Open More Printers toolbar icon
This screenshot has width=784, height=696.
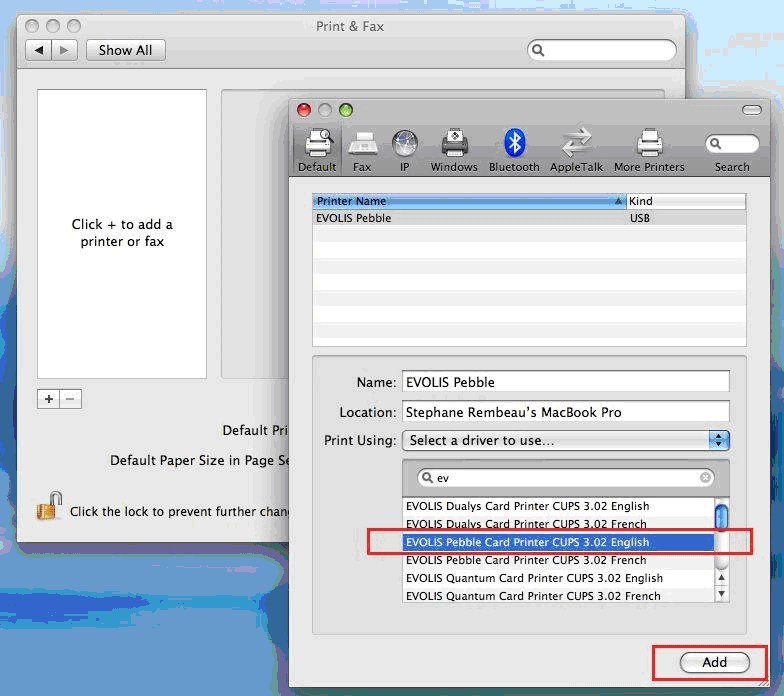click(649, 150)
